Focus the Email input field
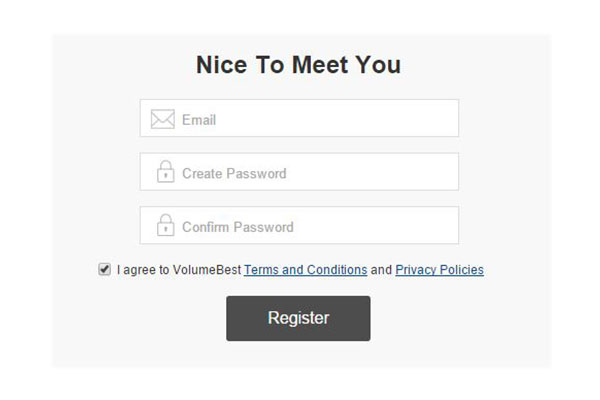This screenshot has height=400, width=600. 299,118
